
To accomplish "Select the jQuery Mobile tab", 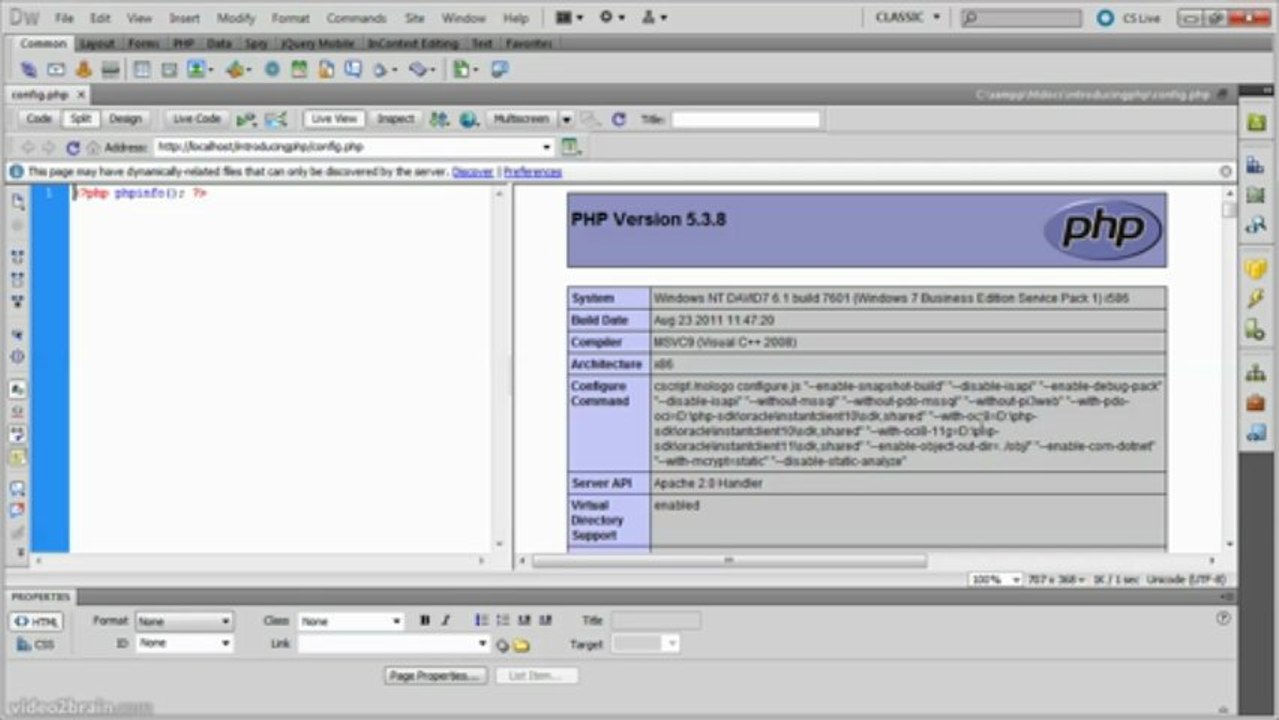I will (x=317, y=44).
